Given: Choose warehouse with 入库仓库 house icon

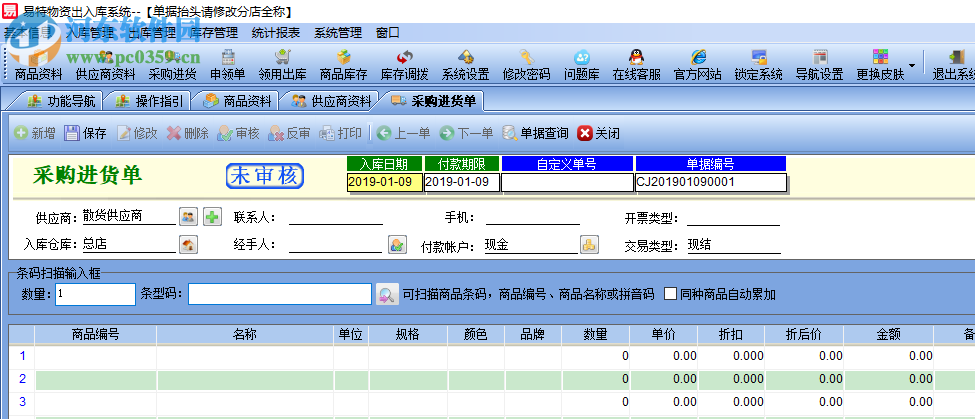Looking at the screenshot, I should tap(188, 244).
